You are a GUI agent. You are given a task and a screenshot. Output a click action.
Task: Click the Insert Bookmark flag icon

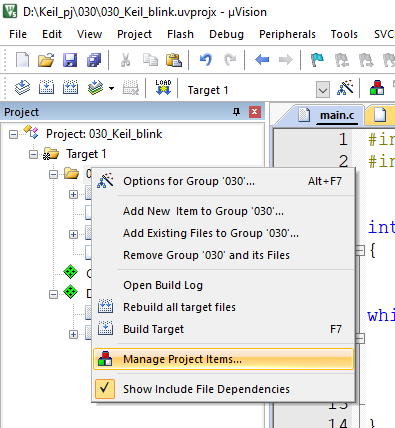(317, 60)
